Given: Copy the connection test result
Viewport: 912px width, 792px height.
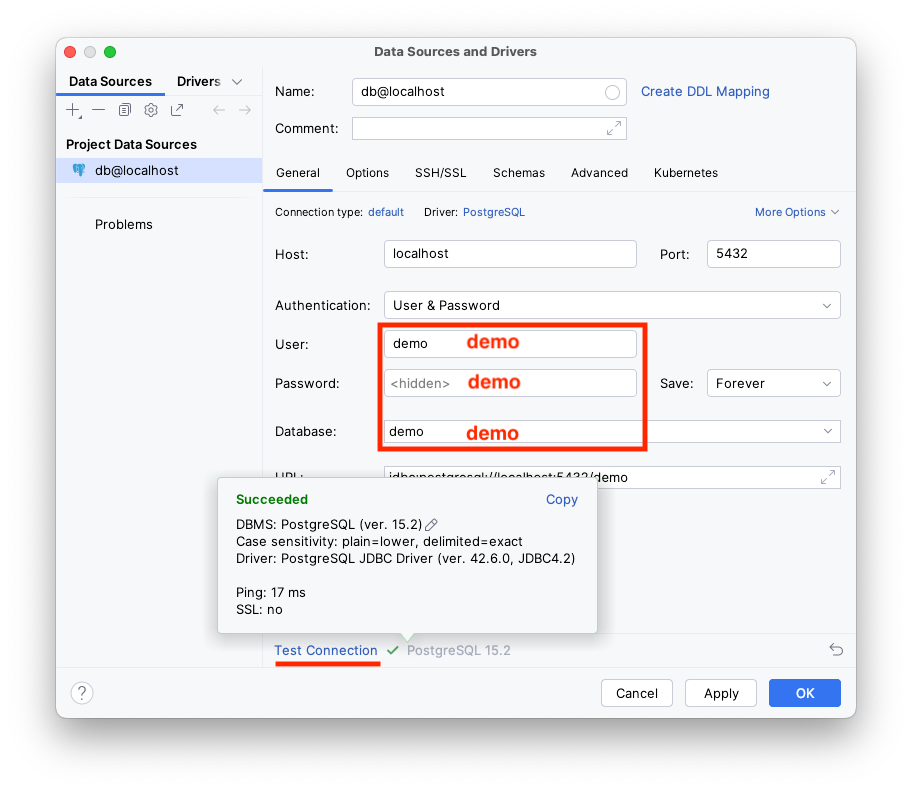Looking at the screenshot, I should click(x=562, y=500).
